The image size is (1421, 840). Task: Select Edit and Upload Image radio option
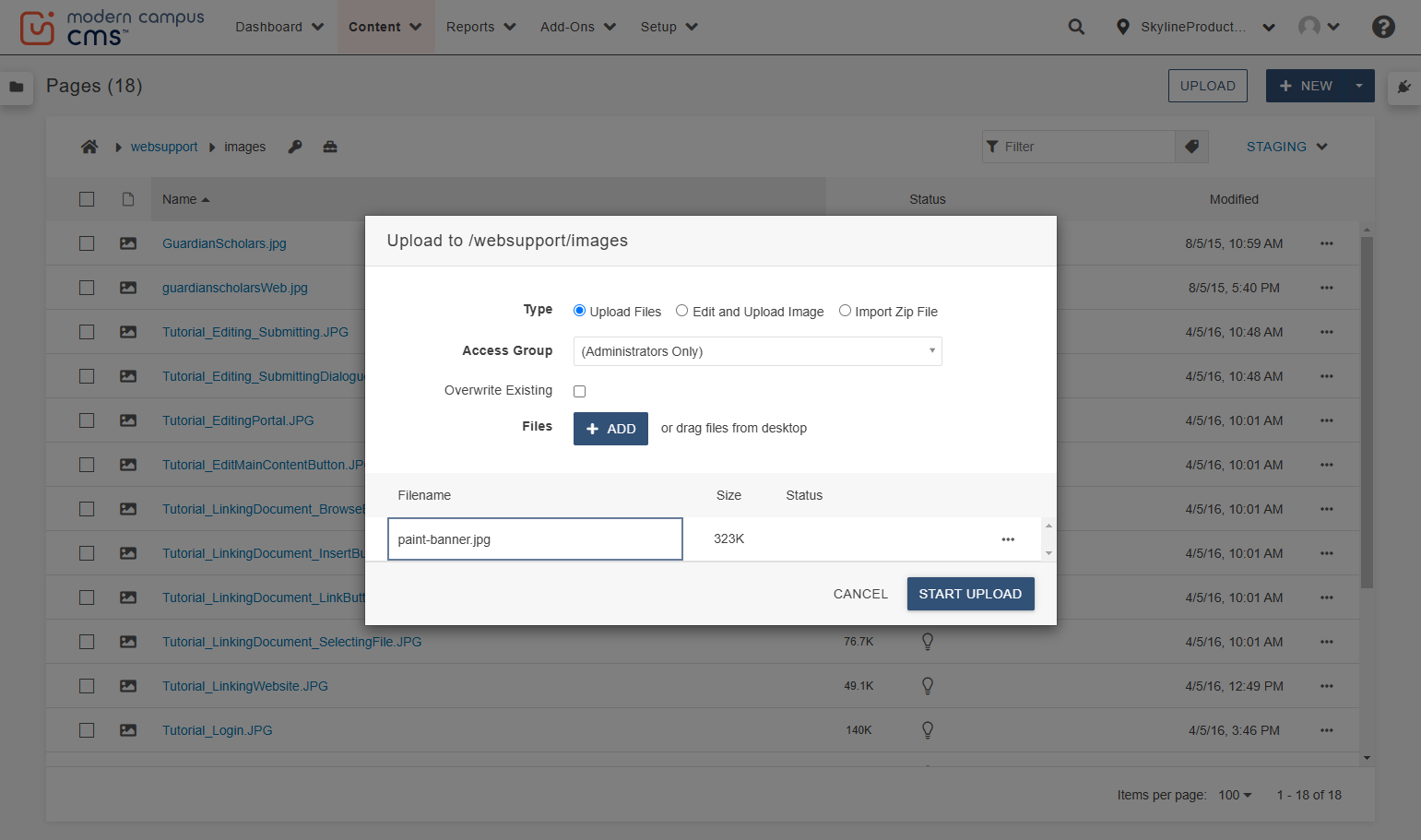[x=682, y=311]
